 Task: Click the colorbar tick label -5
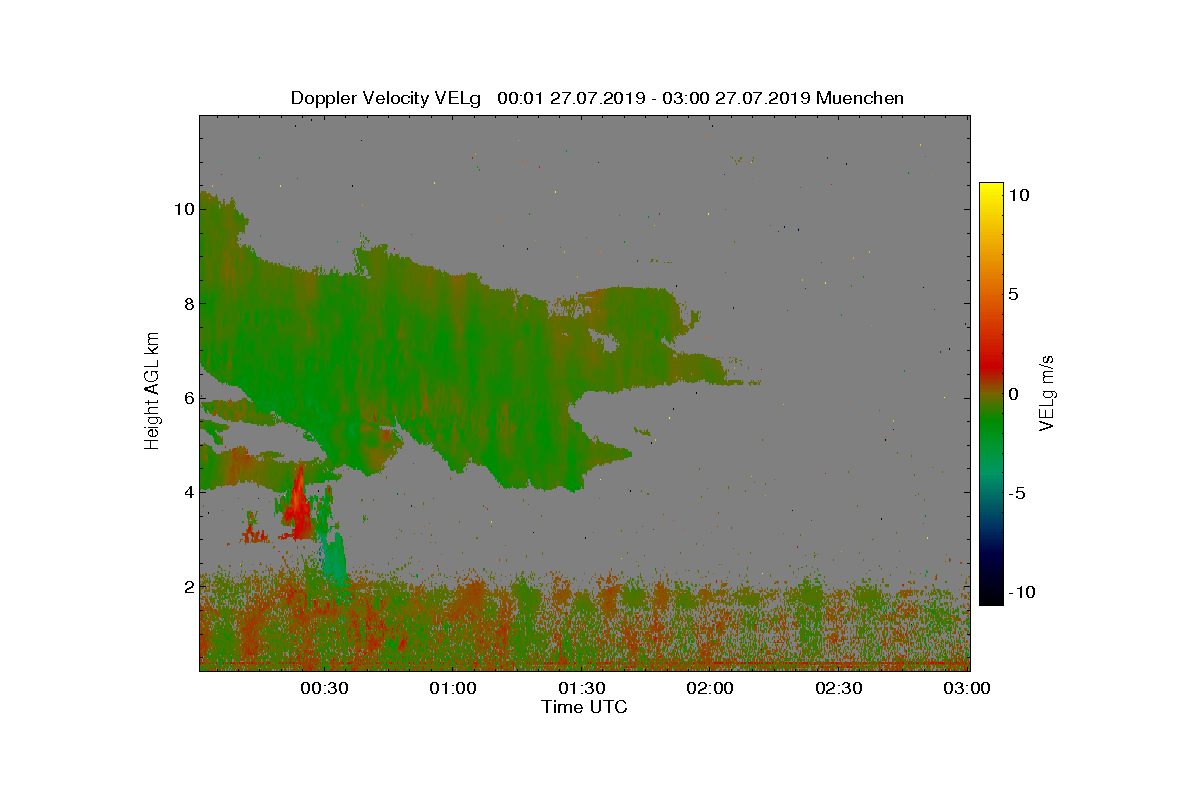1018,493
